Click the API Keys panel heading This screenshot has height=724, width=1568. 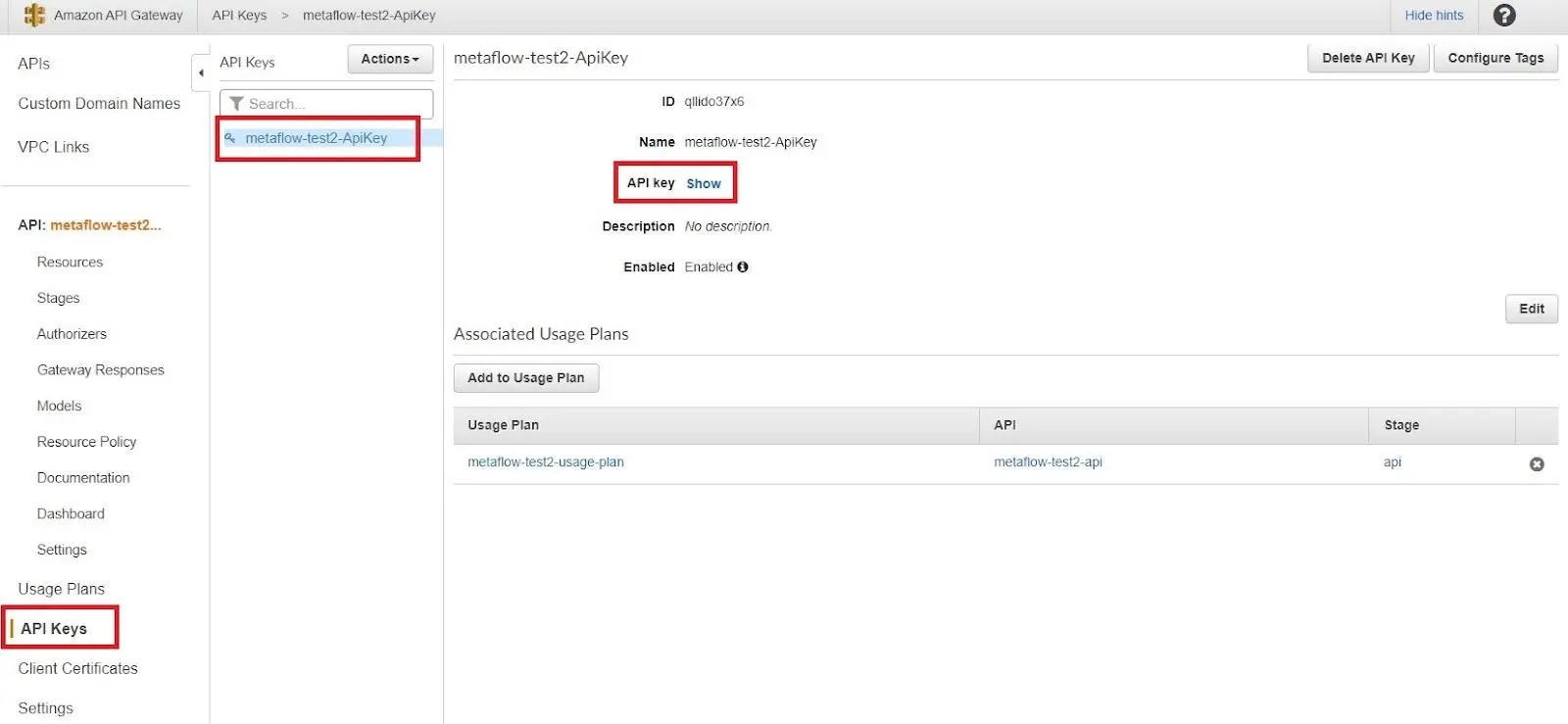(247, 63)
